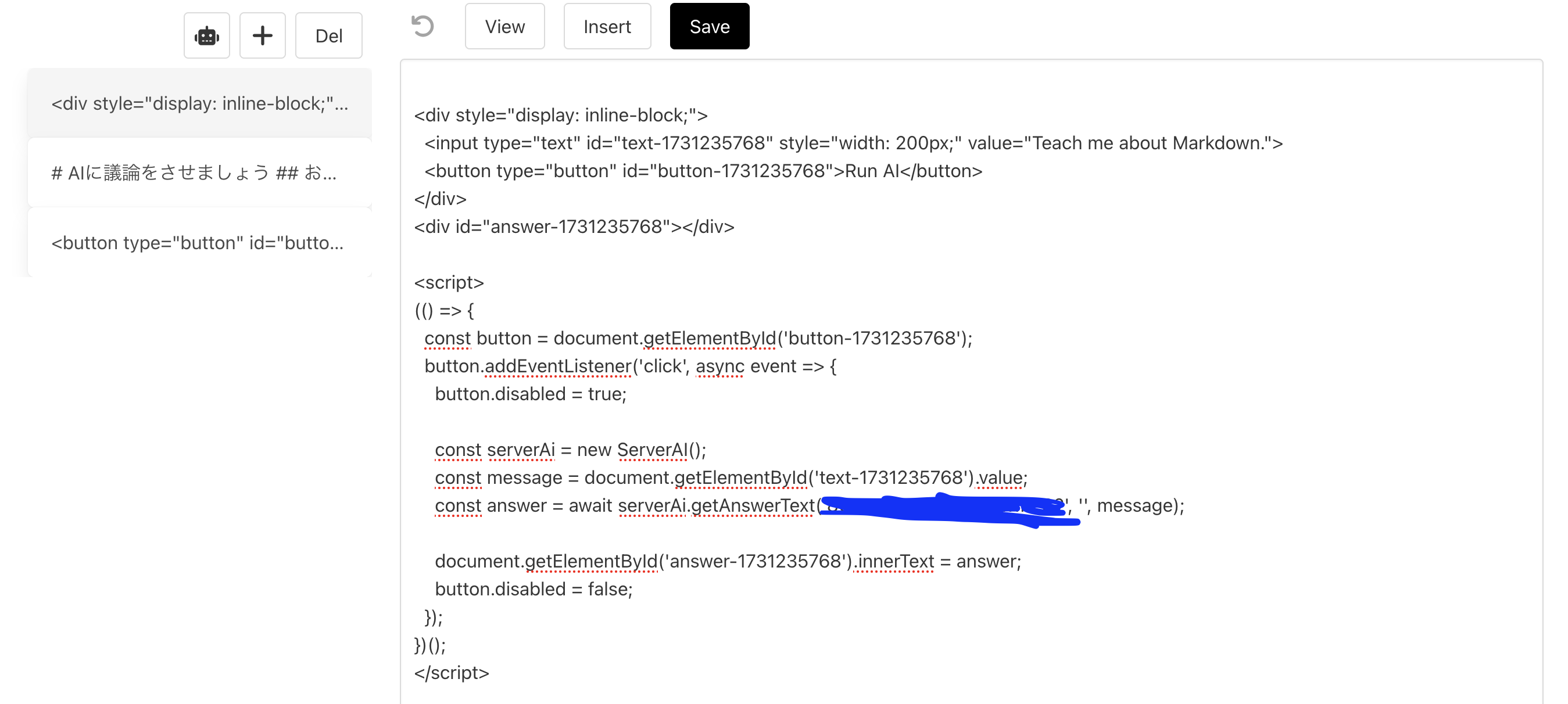Click the answer div id line
The image size is (1568, 704).
[574, 227]
